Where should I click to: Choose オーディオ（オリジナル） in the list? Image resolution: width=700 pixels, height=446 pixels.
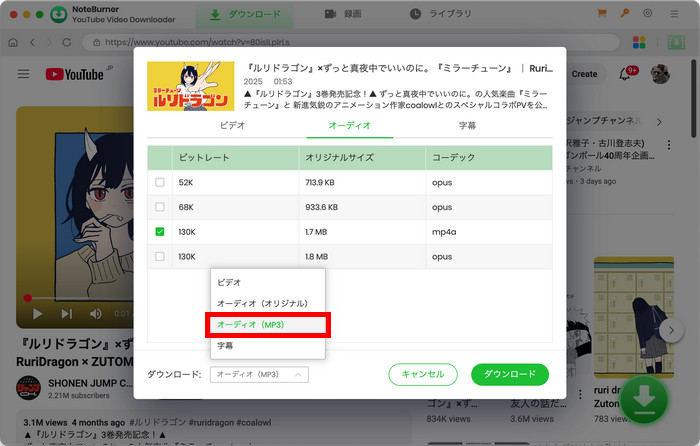tap(267, 304)
